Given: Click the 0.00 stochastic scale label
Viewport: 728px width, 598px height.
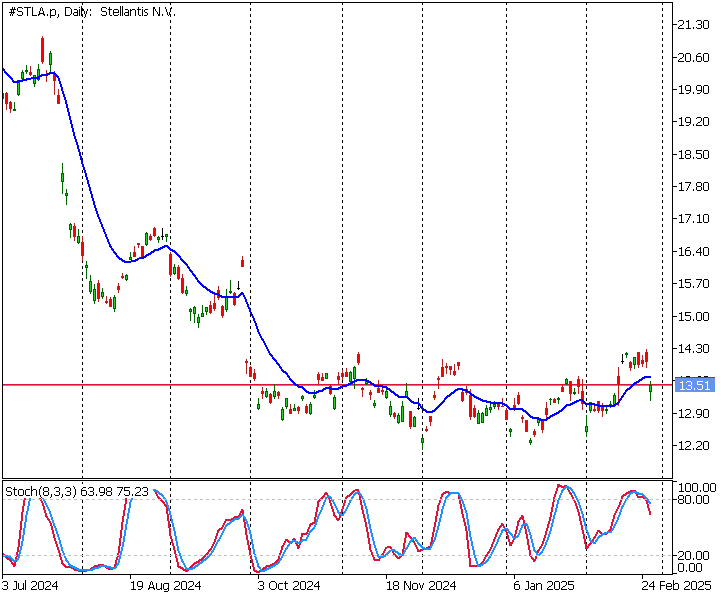Looking at the screenshot, I should 690,568.
